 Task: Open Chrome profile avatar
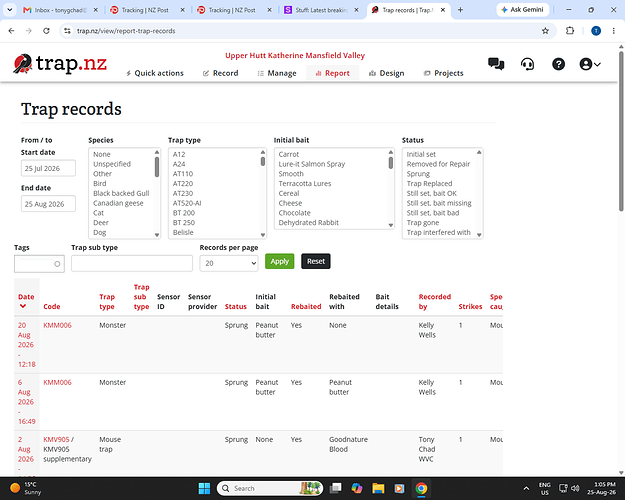tap(596, 31)
